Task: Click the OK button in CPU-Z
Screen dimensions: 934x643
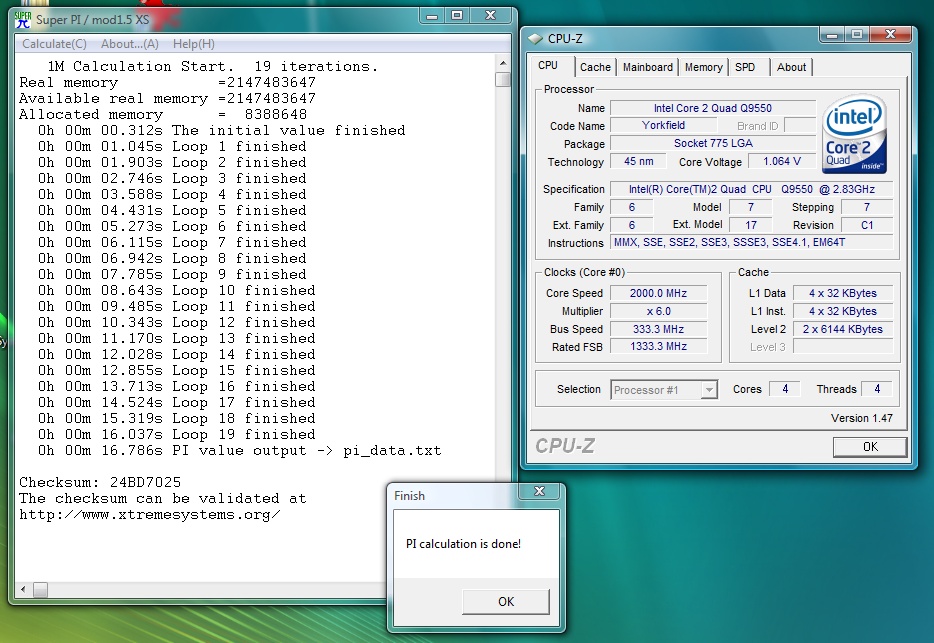Action: [869, 447]
